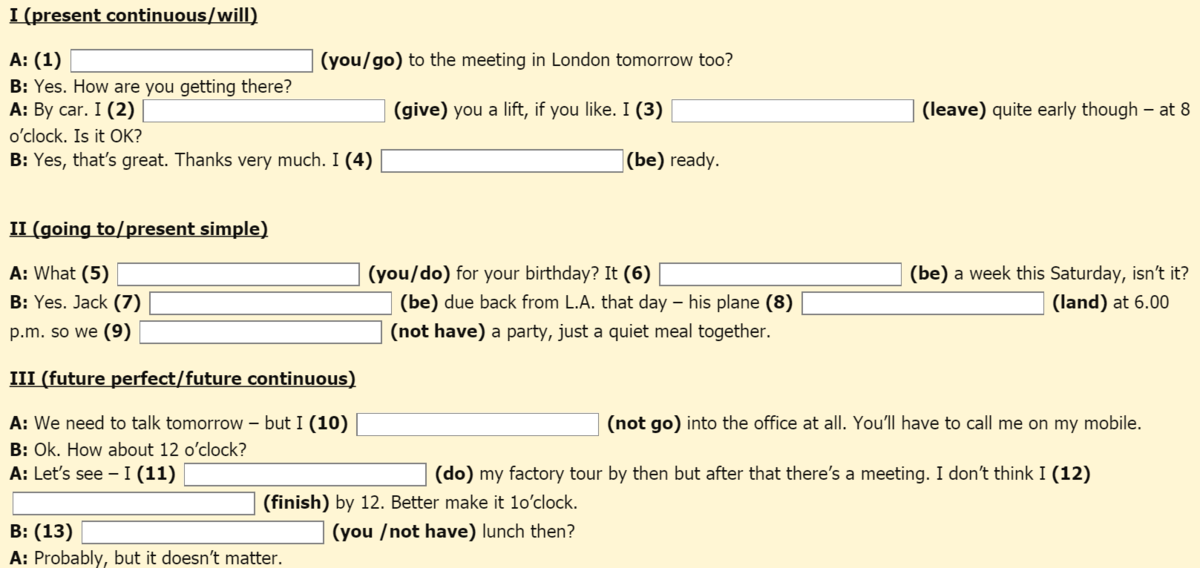This screenshot has width=1200, height=568.
Task: Click the '(finish)' verb hint
Action: coord(296,503)
